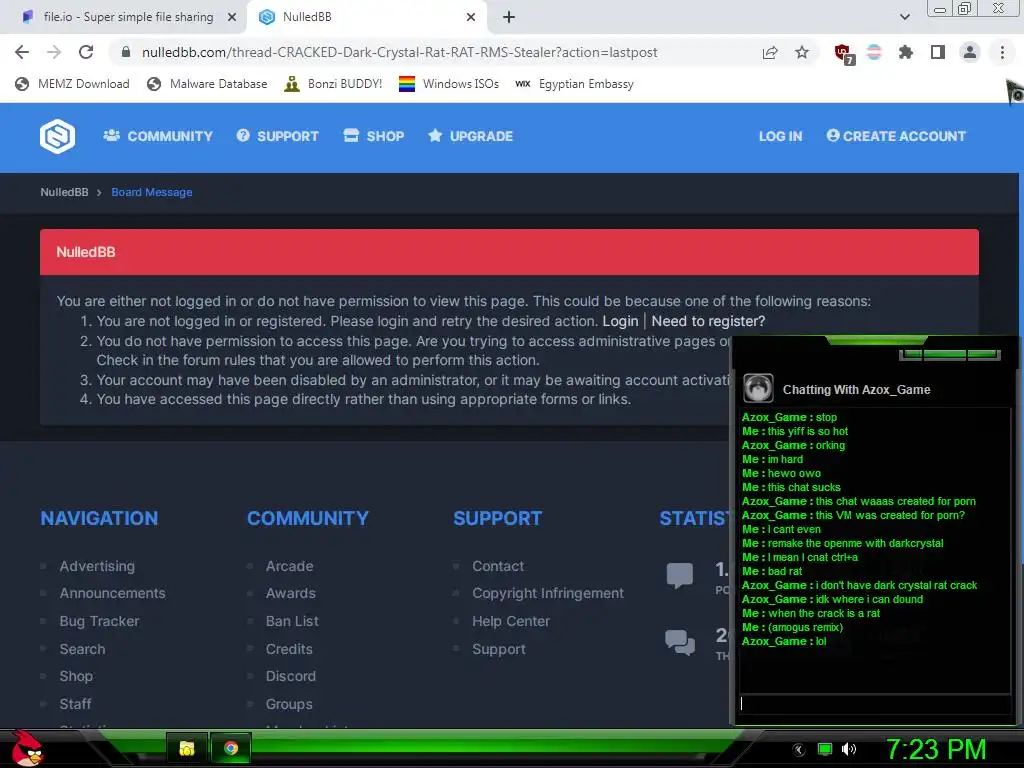Click the chat message input field
The height and width of the screenshot is (768, 1024).
point(874,704)
